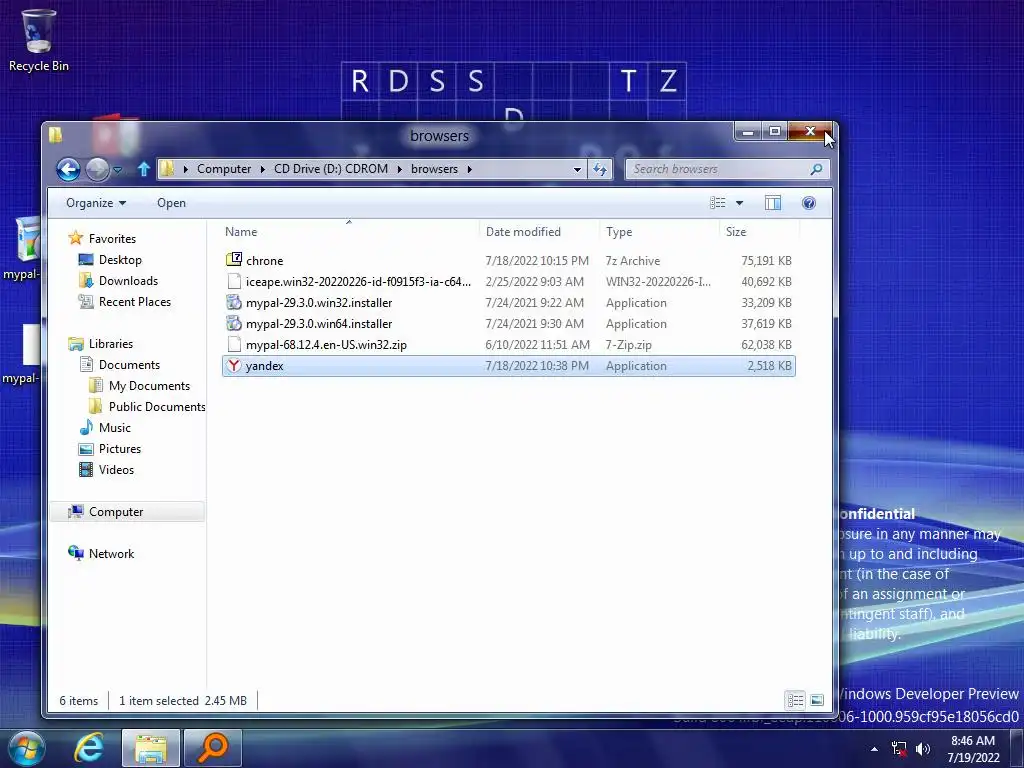
Task: Select mypal-29.3.0.win32.installer
Action: point(509,302)
